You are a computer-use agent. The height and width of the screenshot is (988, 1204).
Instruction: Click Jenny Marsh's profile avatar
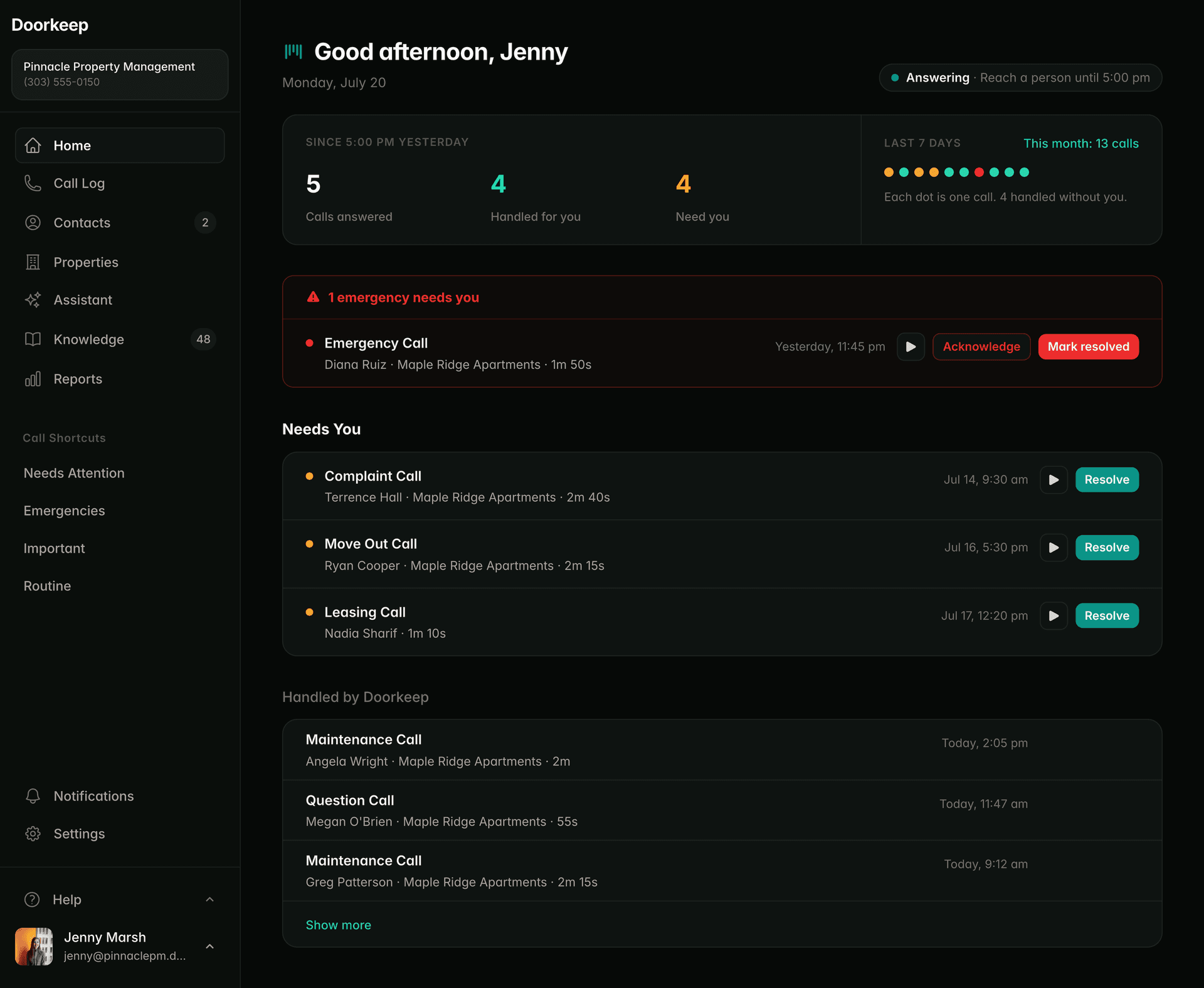34,946
